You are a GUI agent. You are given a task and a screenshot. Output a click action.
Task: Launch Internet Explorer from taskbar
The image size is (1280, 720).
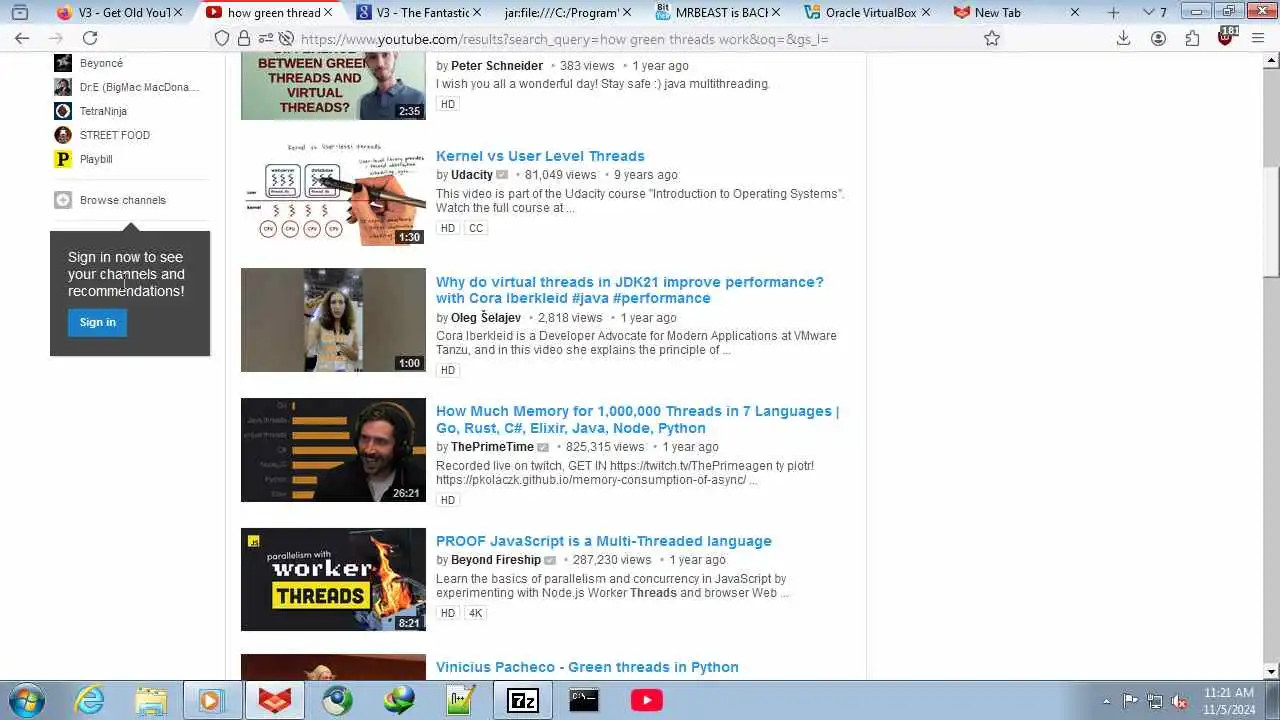click(x=90, y=700)
